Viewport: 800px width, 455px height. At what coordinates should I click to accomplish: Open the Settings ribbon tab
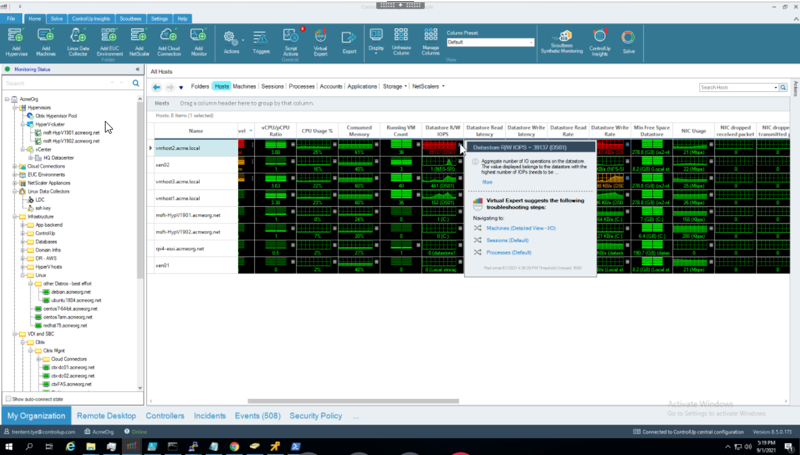(159, 18)
